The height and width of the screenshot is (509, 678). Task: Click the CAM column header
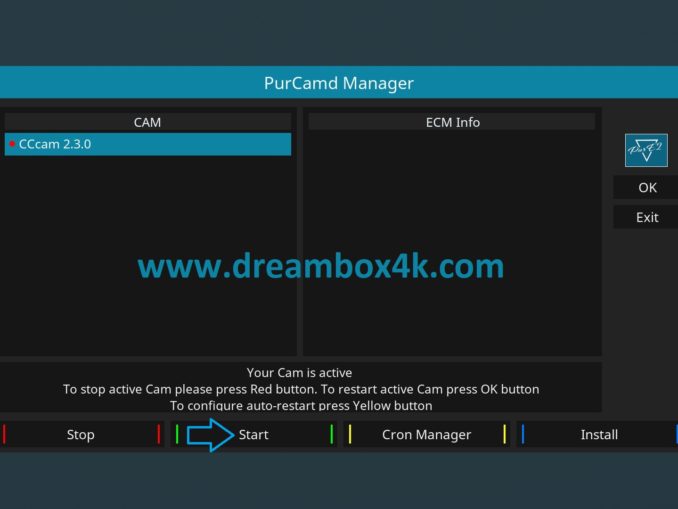148,122
